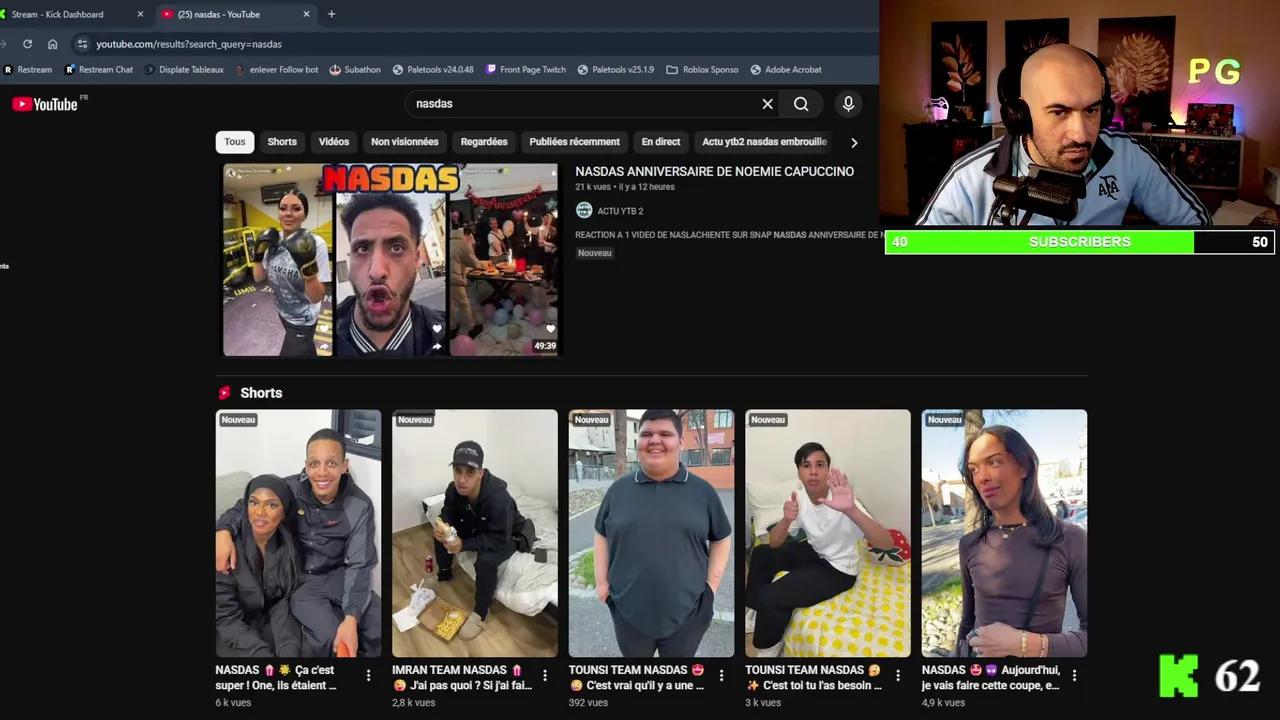This screenshot has width=1280, height=720.
Task: Open 'C'est toi tu l'as besoin' short title
Action: [814, 678]
